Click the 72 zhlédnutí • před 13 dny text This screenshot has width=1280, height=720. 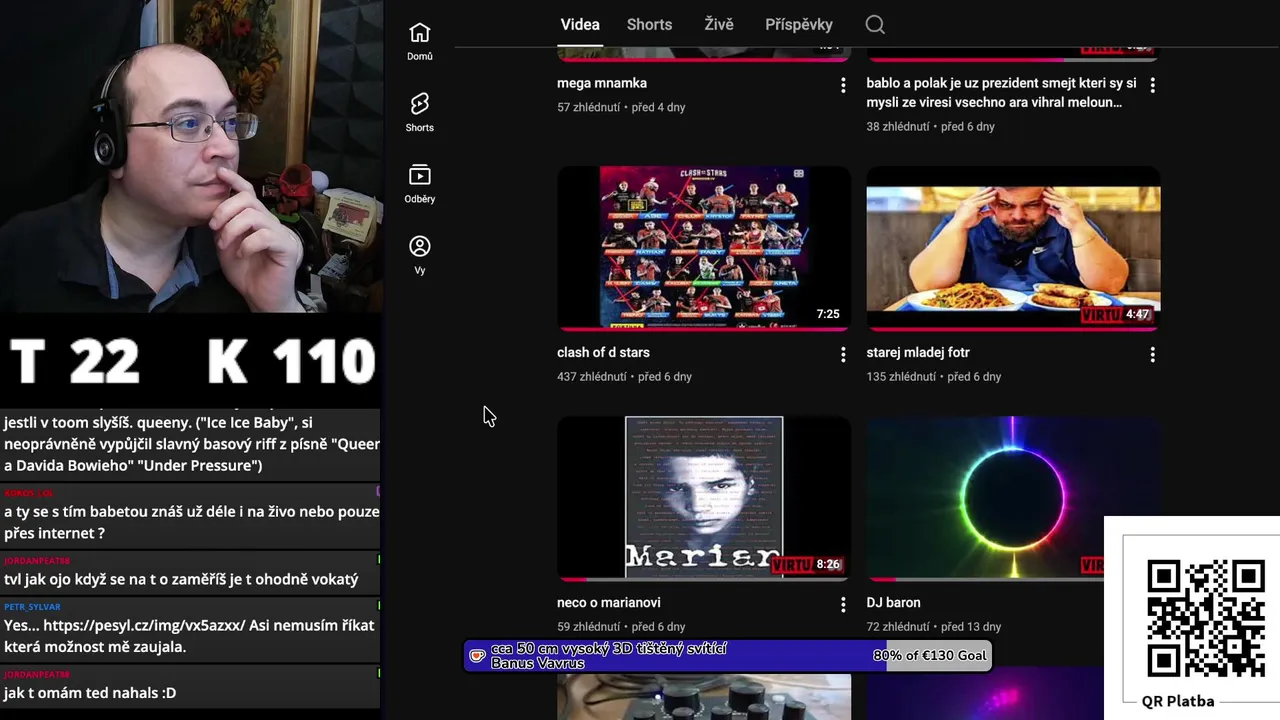click(x=934, y=627)
